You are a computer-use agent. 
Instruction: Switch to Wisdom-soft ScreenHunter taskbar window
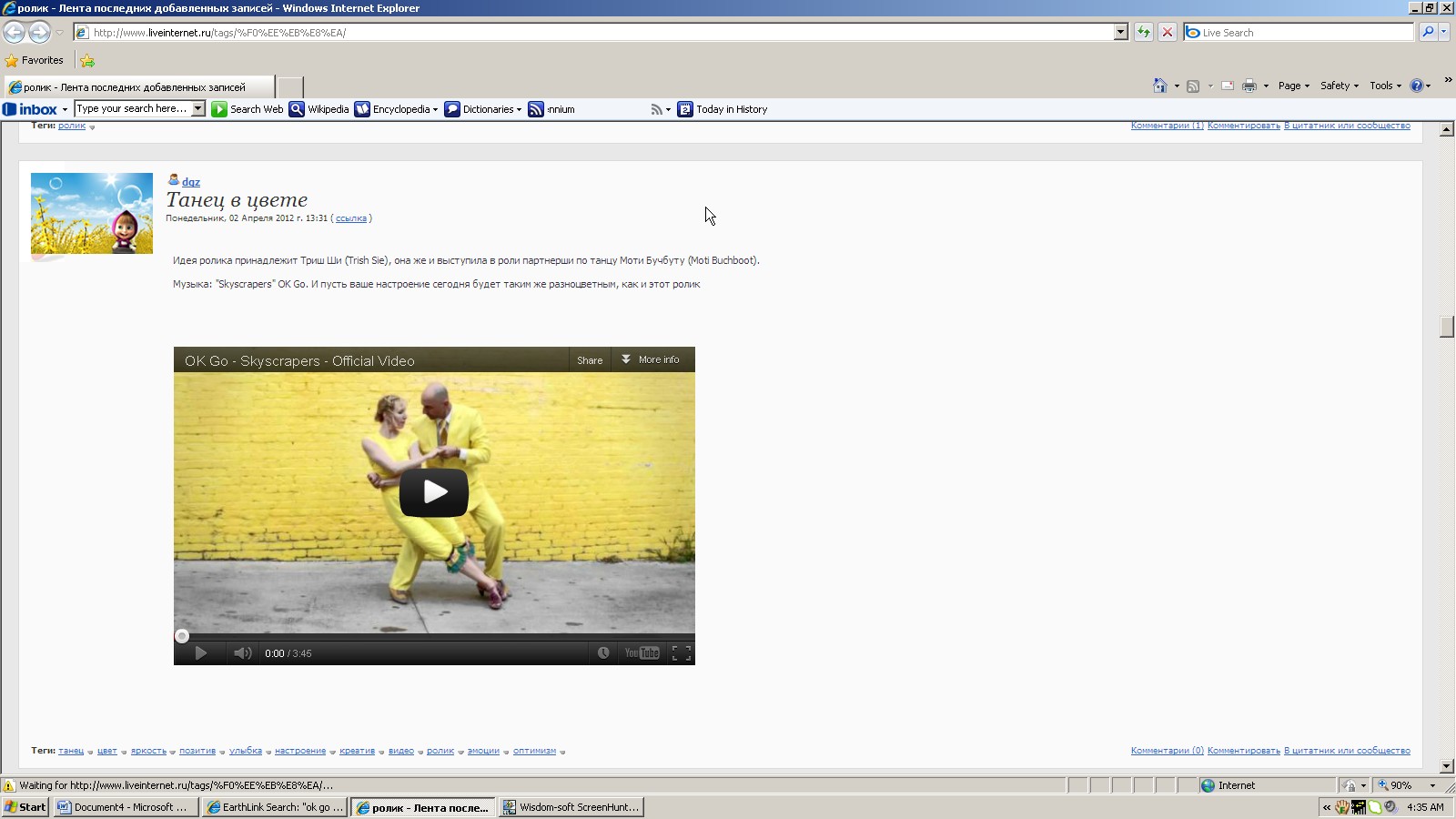pos(571,807)
